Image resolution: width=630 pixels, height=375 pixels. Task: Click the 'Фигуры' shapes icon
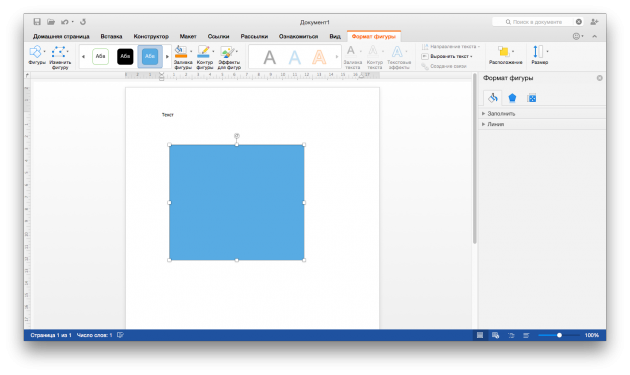pyautogui.click(x=35, y=52)
